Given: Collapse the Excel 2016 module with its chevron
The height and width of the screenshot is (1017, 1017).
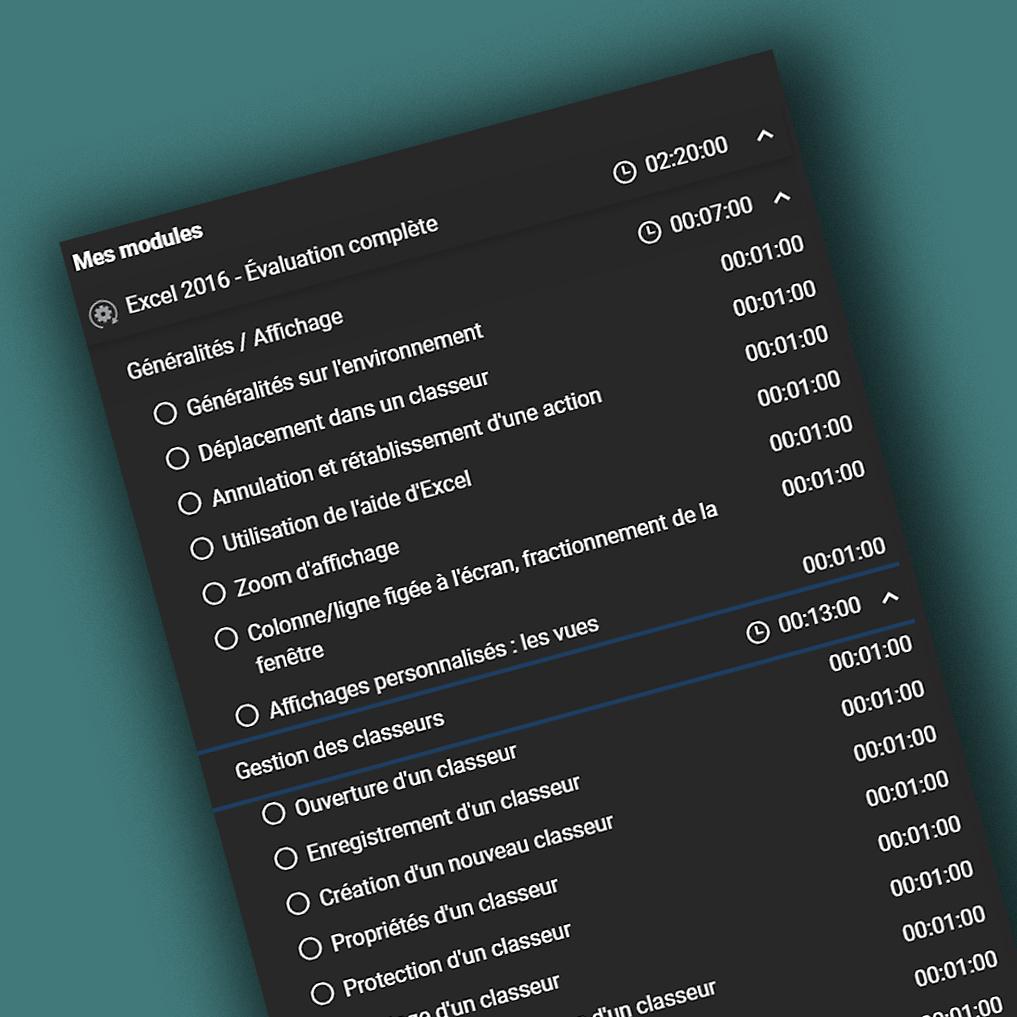Looking at the screenshot, I should point(765,136).
